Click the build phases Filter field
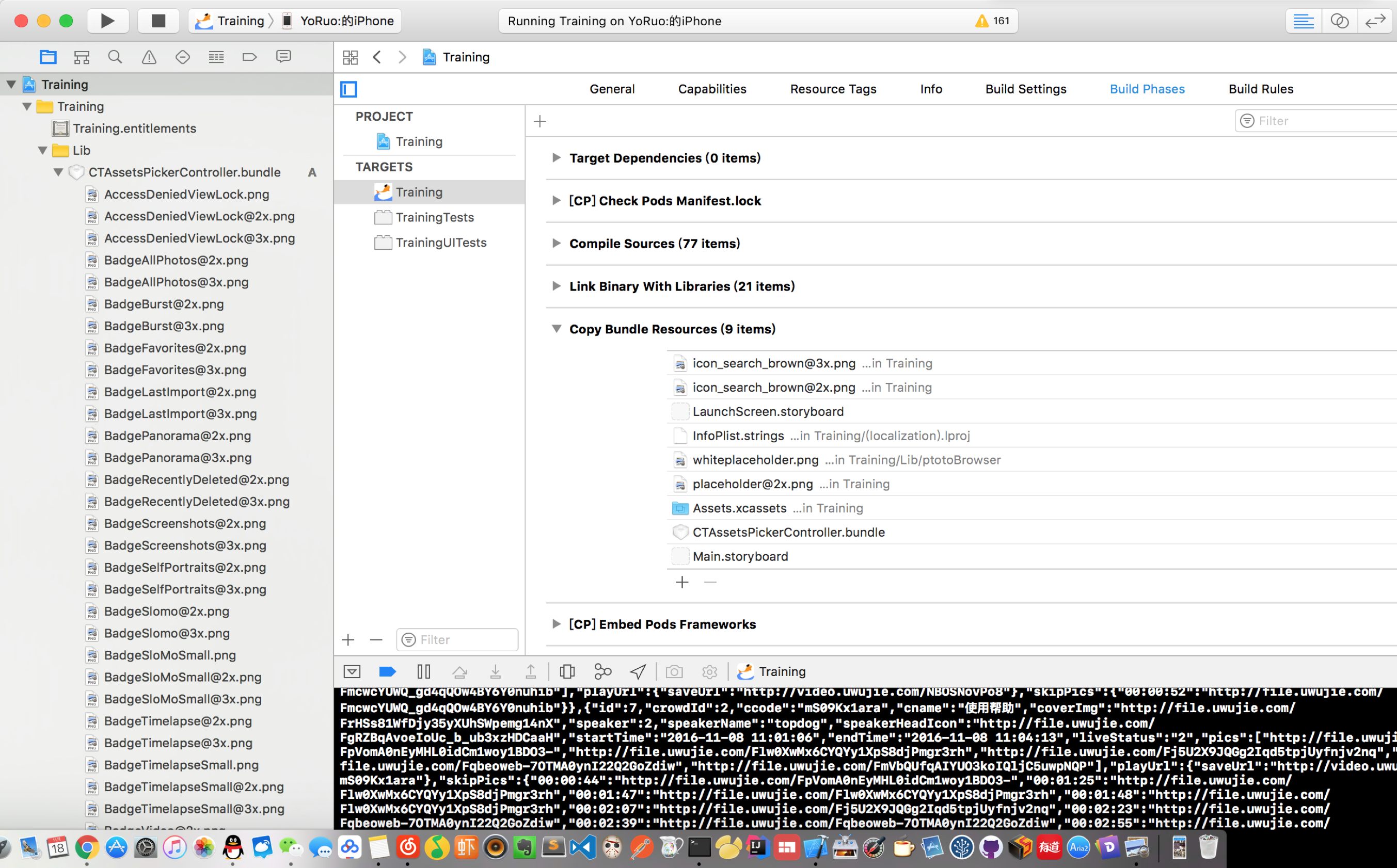Image resolution: width=1397 pixels, height=868 pixels. tap(1316, 121)
